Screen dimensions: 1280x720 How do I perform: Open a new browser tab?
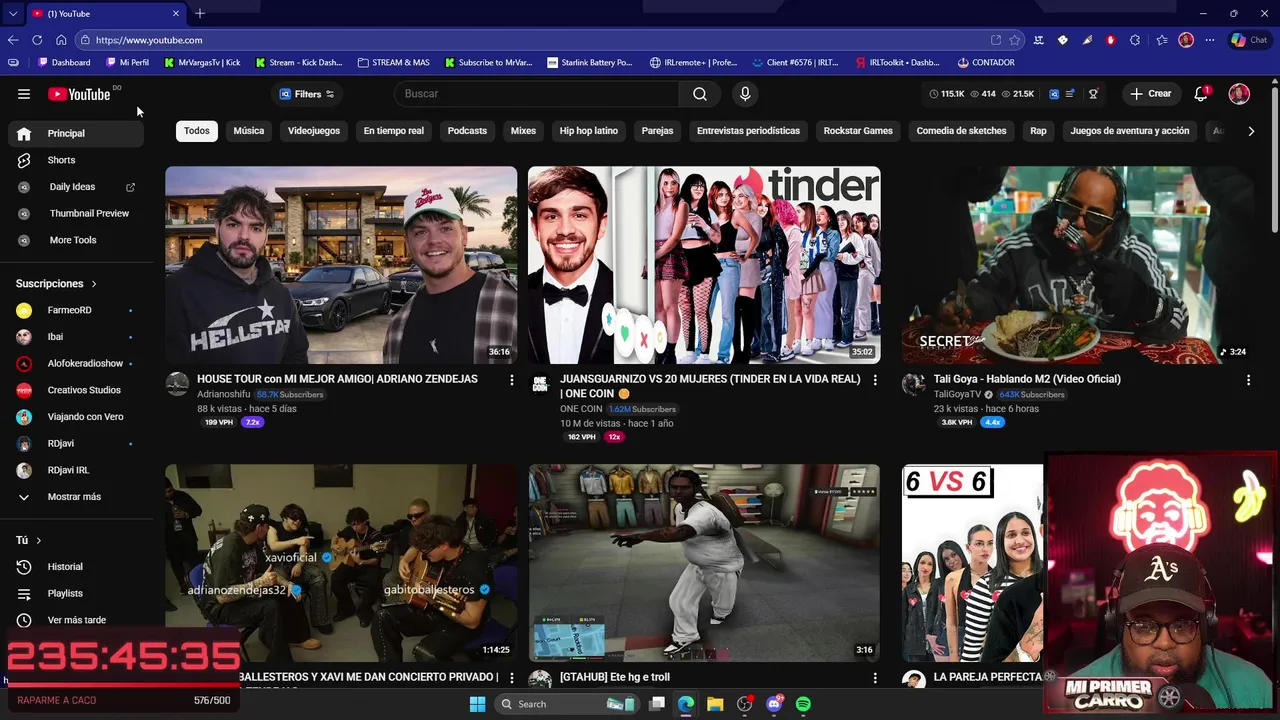click(x=200, y=13)
